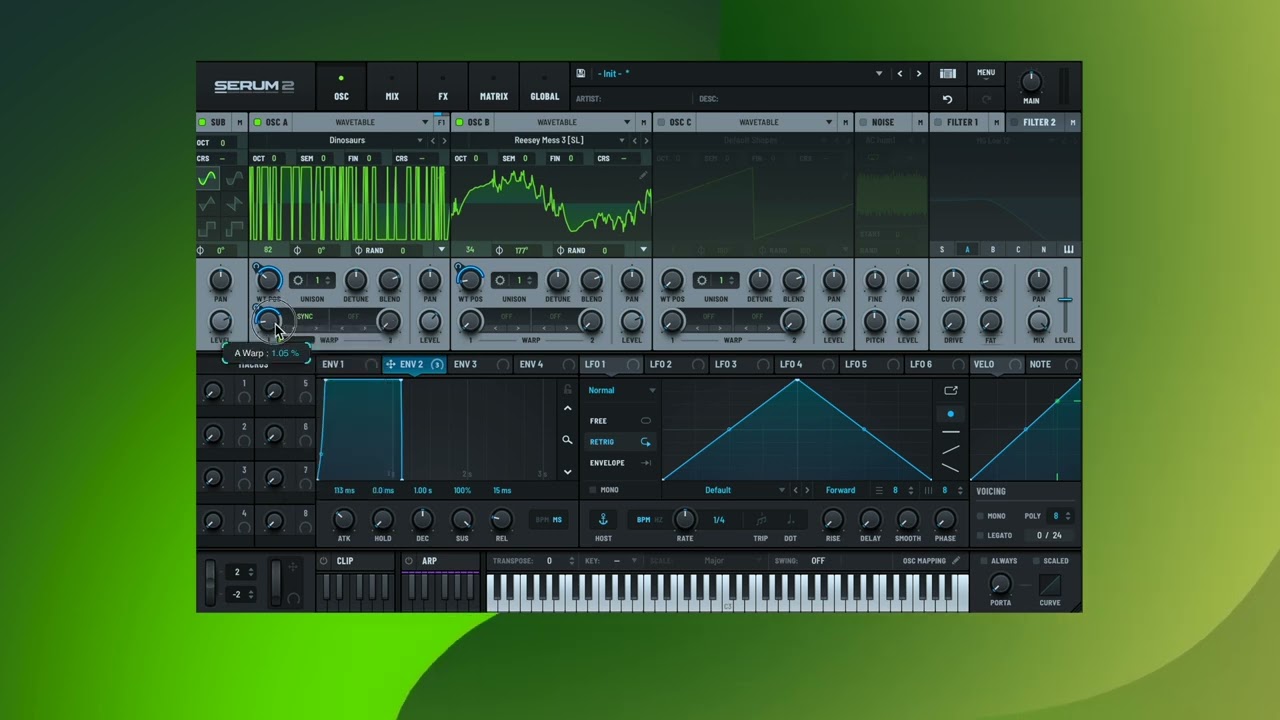Enable FILTER 1

(x=938, y=122)
